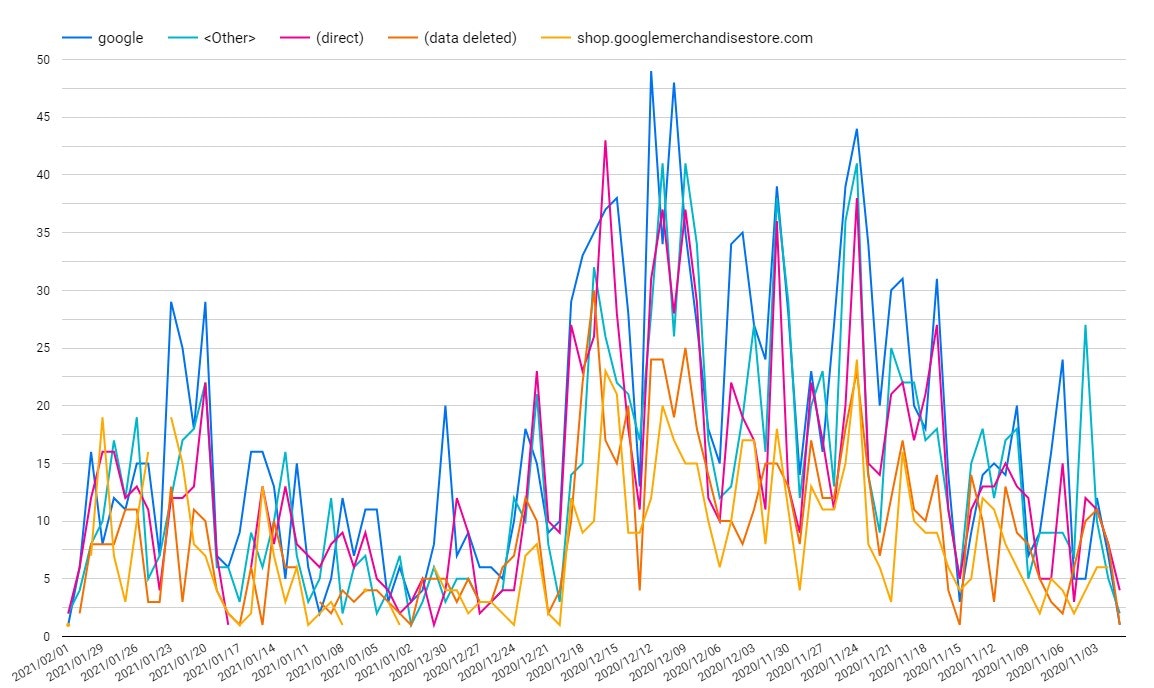Screen dimensions: 1154x688
Task: Click the 2021/01/14 x-axis date label
Action: click(x=247, y=662)
